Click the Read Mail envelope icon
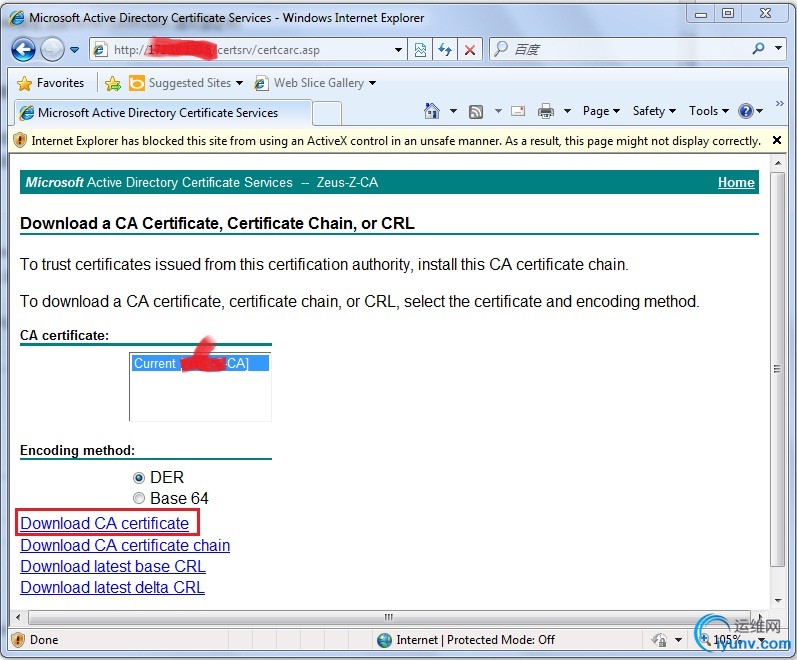This screenshot has width=797, height=660. (x=518, y=111)
